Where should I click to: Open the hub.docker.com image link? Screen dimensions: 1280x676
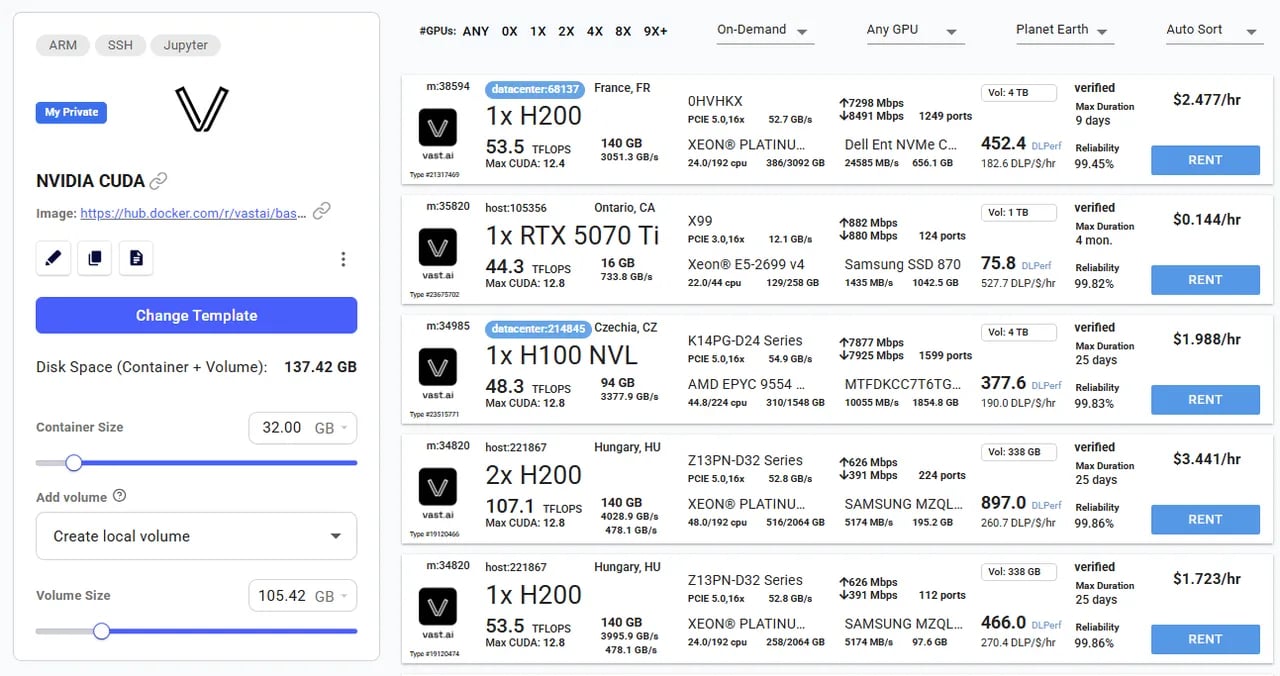(193, 213)
